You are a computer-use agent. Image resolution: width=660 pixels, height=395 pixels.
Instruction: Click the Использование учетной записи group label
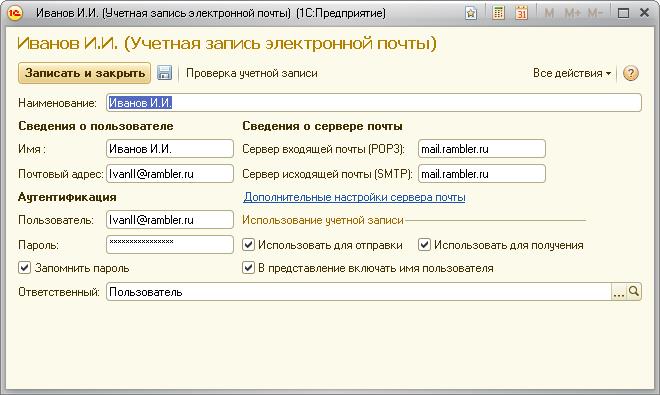[323, 220]
